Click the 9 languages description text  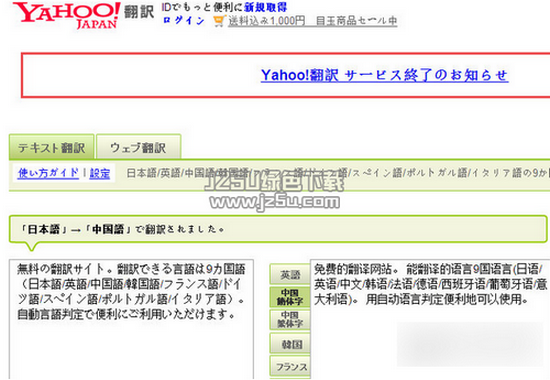[x=338, y=173]
